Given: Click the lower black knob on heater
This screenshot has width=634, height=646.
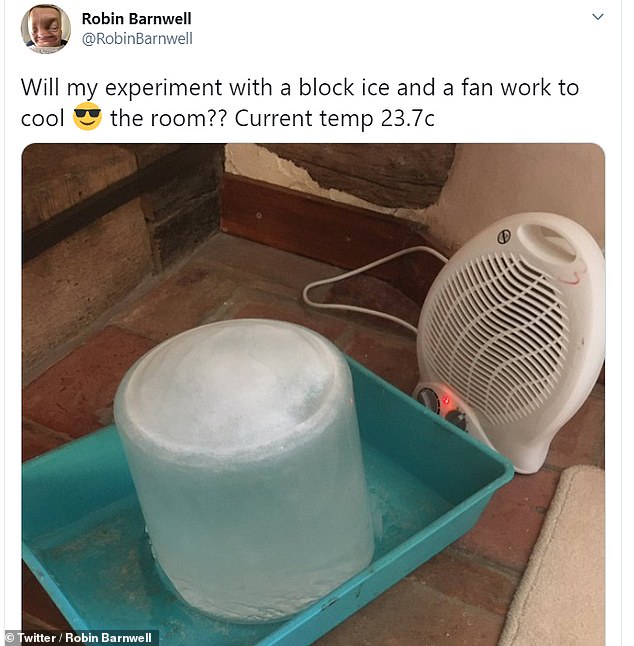Looking at the screenshot, I should pyautogui.click(x=457, y=420).
